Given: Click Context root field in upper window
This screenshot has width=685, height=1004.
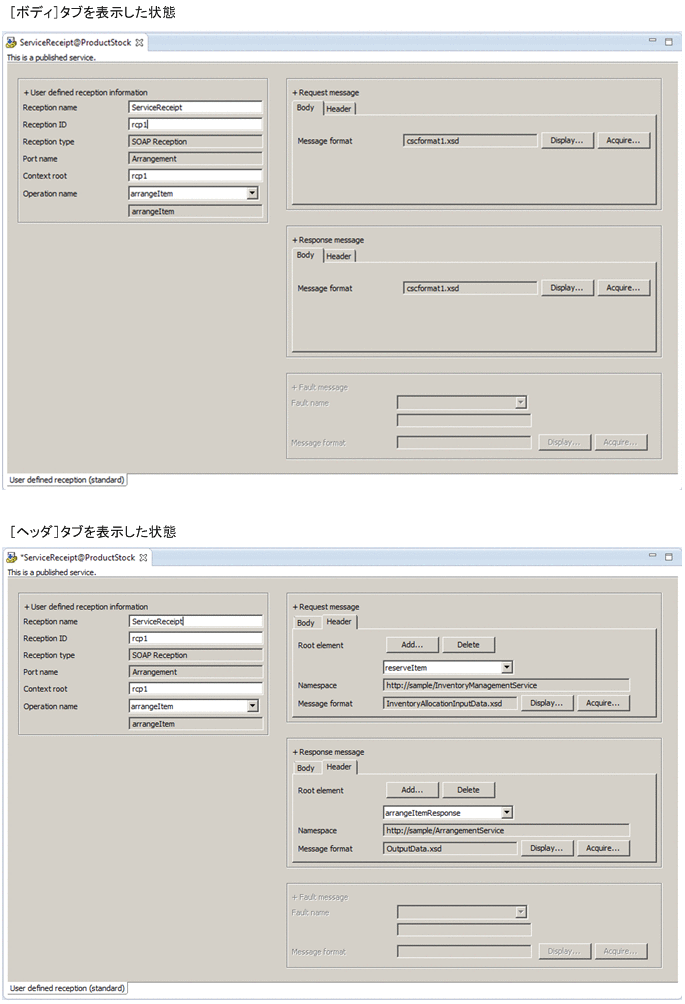Looking at the screenshot, I should tap(195, 175).
